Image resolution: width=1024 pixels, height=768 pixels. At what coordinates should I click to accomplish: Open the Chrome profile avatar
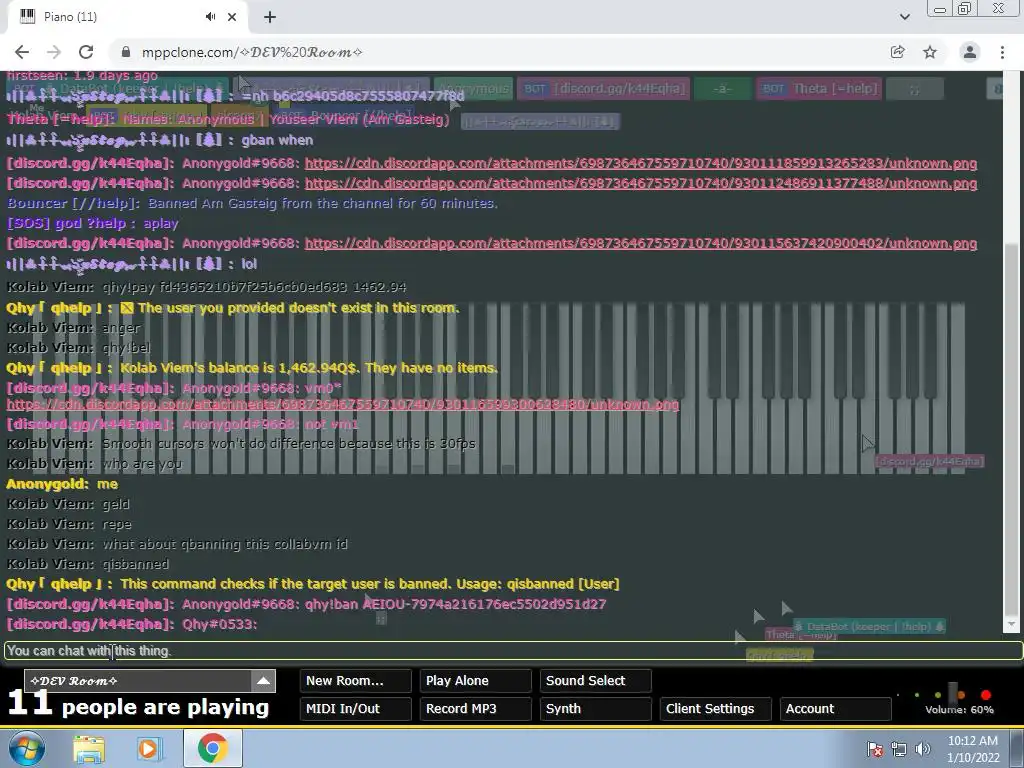[x=970, y=52]
